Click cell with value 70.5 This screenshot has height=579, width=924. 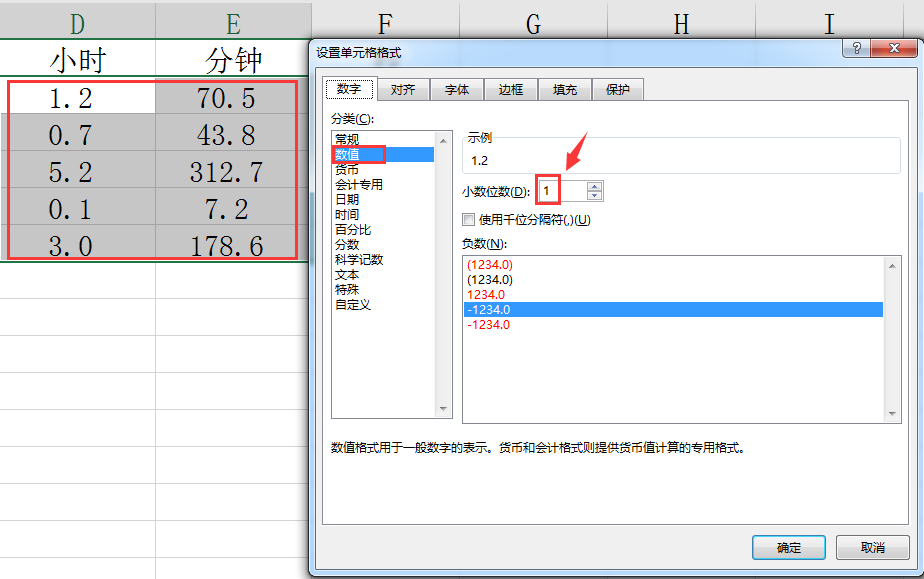232,97
